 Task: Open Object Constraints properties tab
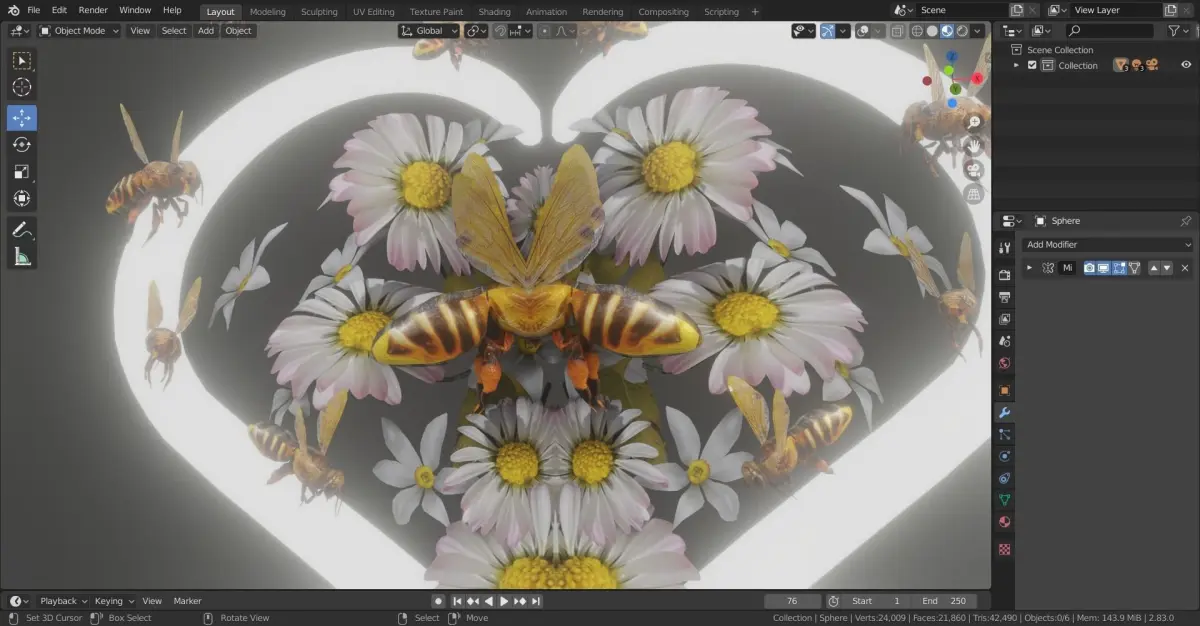pyautogui.click(x=1005, y=478)
